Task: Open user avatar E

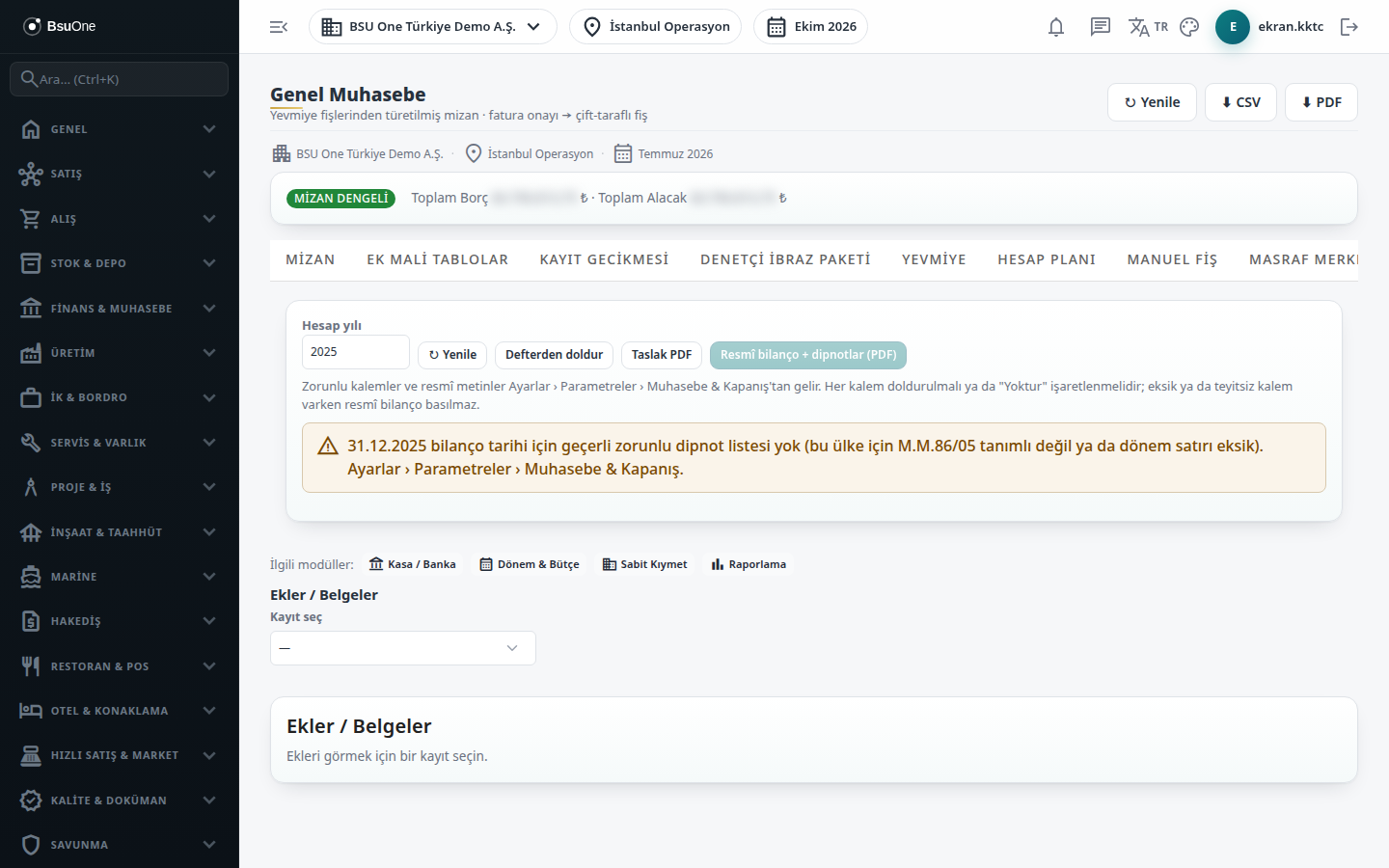Action: click(1233, 27)
